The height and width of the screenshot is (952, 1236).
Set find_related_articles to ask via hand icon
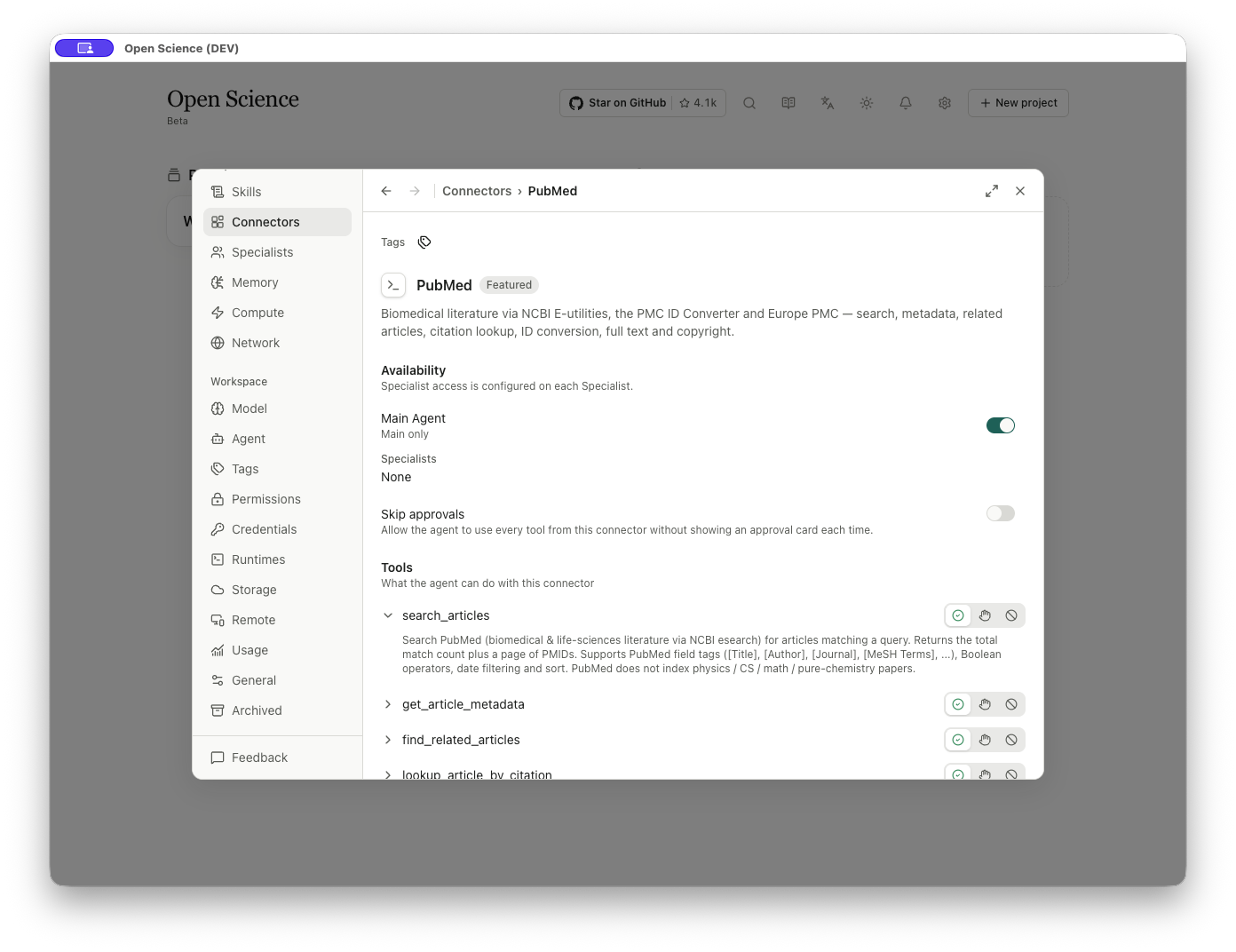[985, 740]
